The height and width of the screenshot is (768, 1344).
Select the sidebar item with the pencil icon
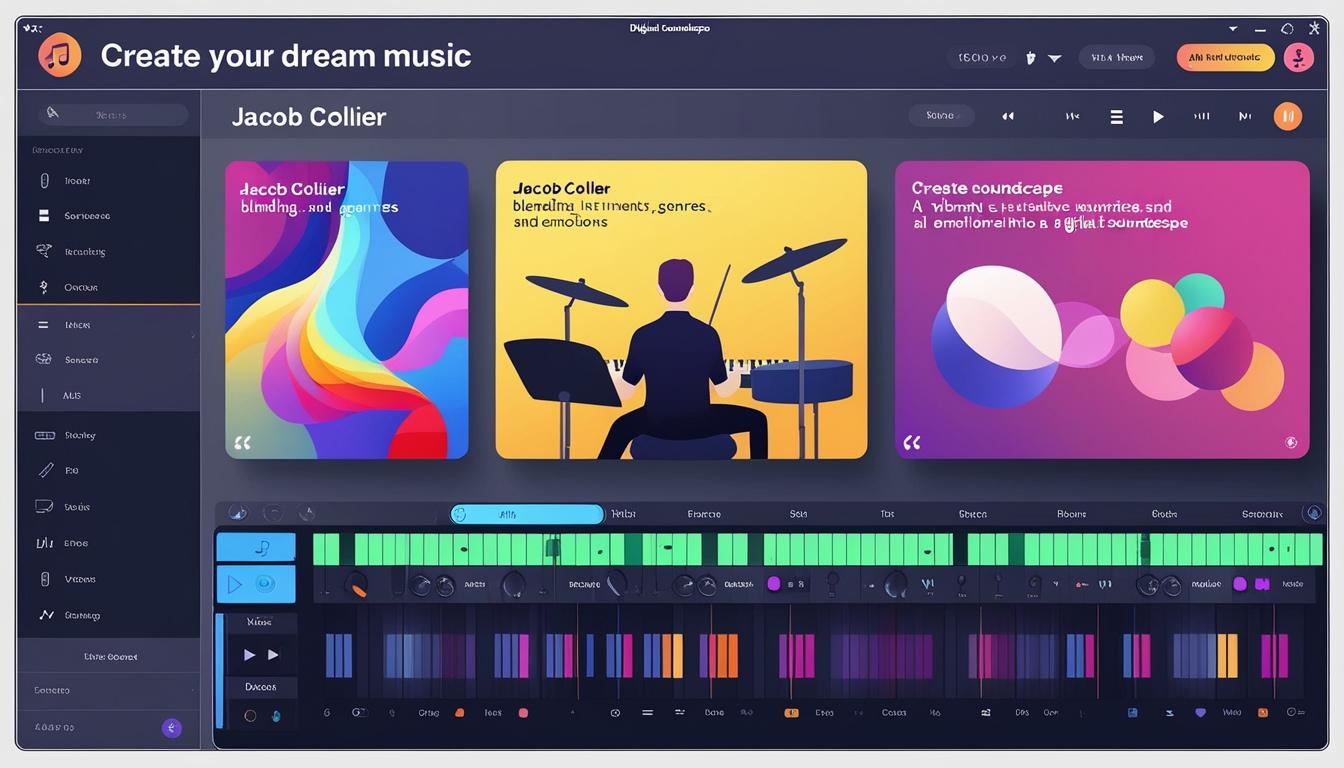coord(108,470)
